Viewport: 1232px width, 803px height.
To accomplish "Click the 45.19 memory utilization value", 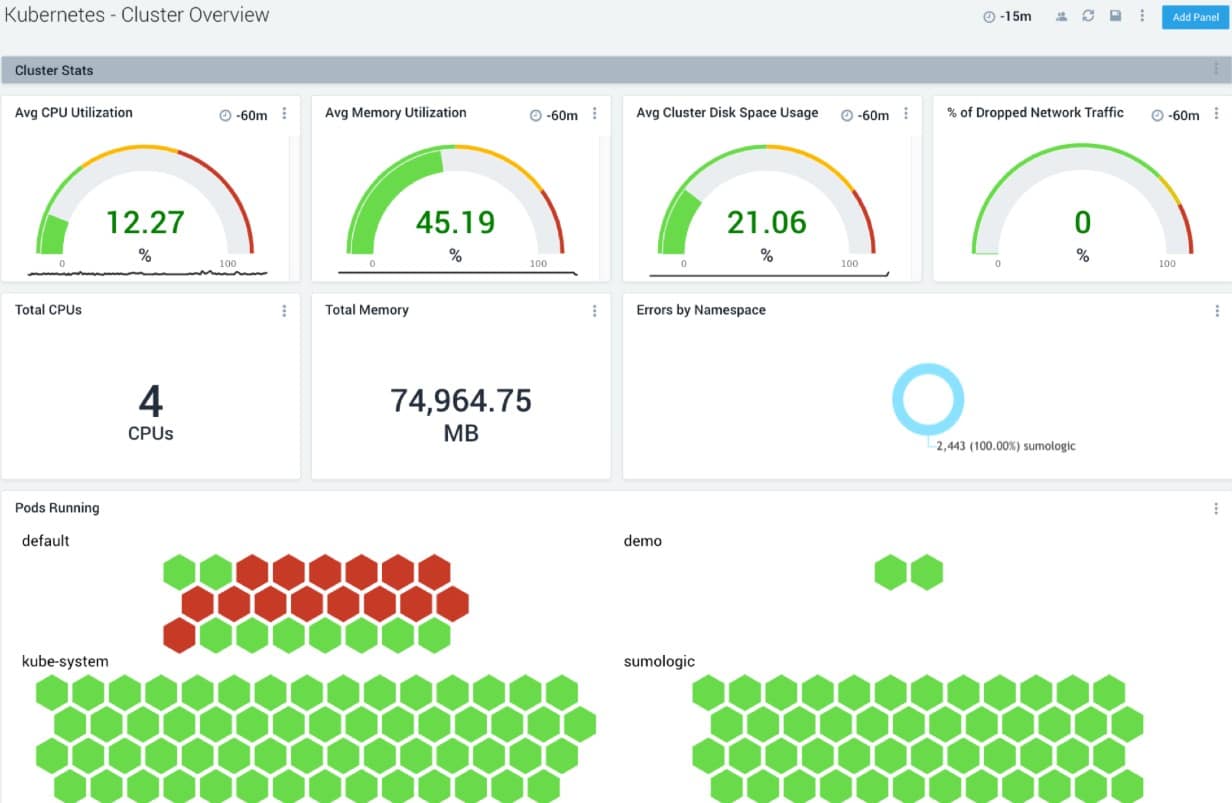I will point(455,222).
